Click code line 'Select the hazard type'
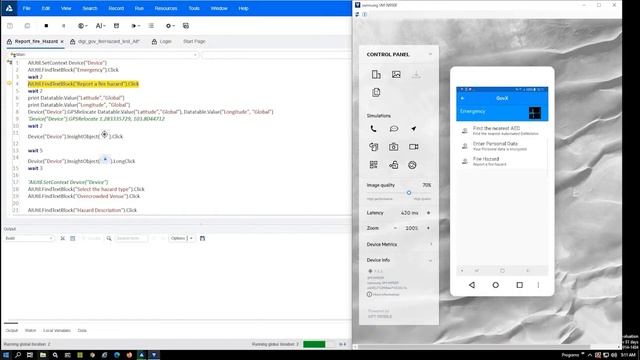Viewport: 640px width, 360px height. click(86, 189)
